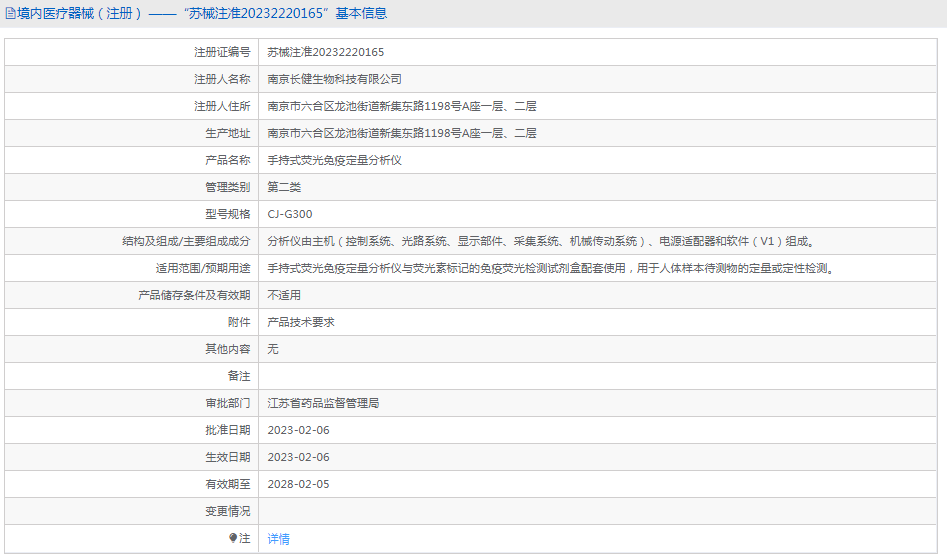
Task: Select the product name 手持式荧光免疫定量分析仪
Action: tap(335, 160)
